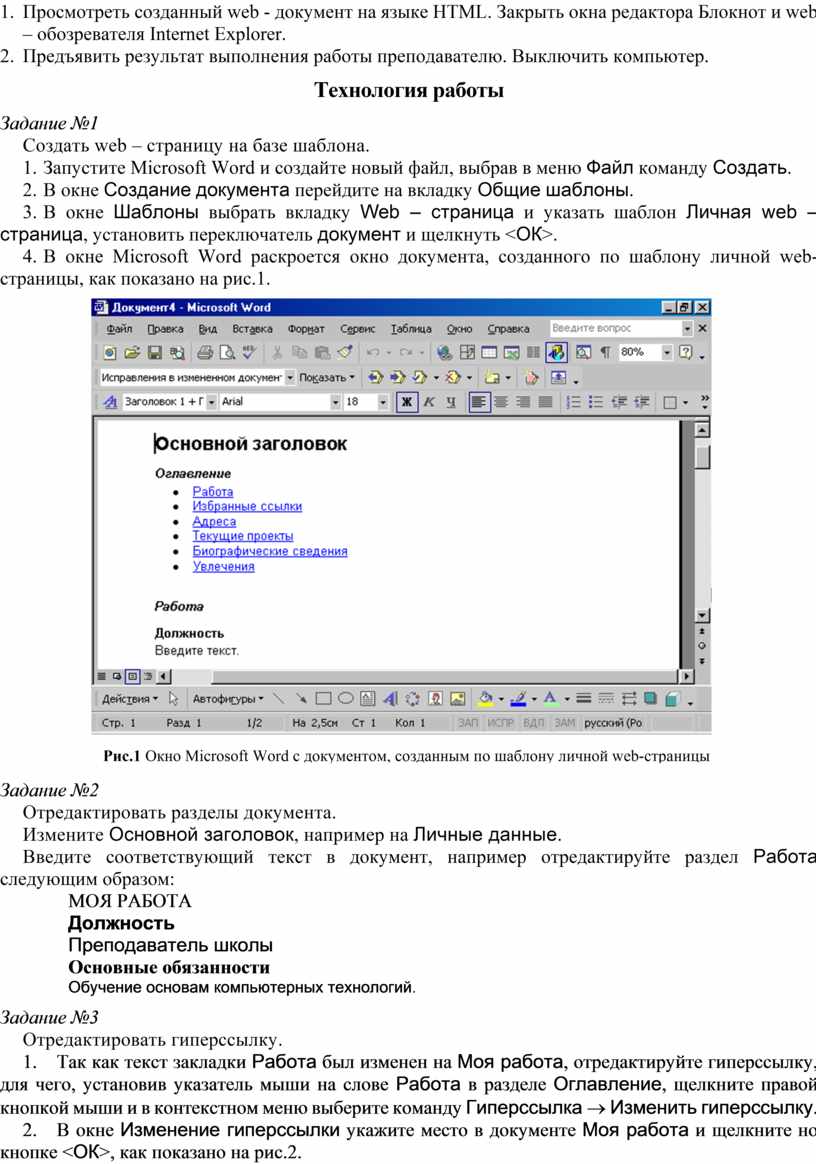Select the Format Painter brush

[x=345, y=353]
